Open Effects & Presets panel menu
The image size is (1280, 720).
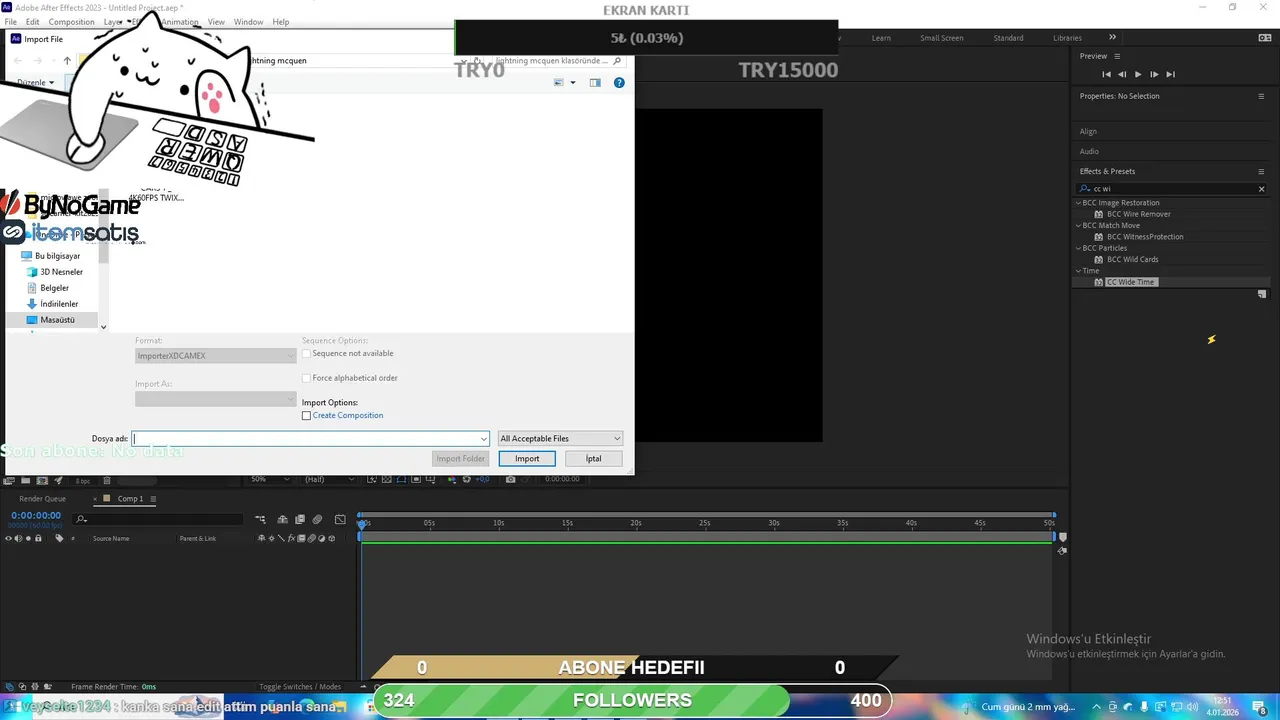pos(1261,171)
